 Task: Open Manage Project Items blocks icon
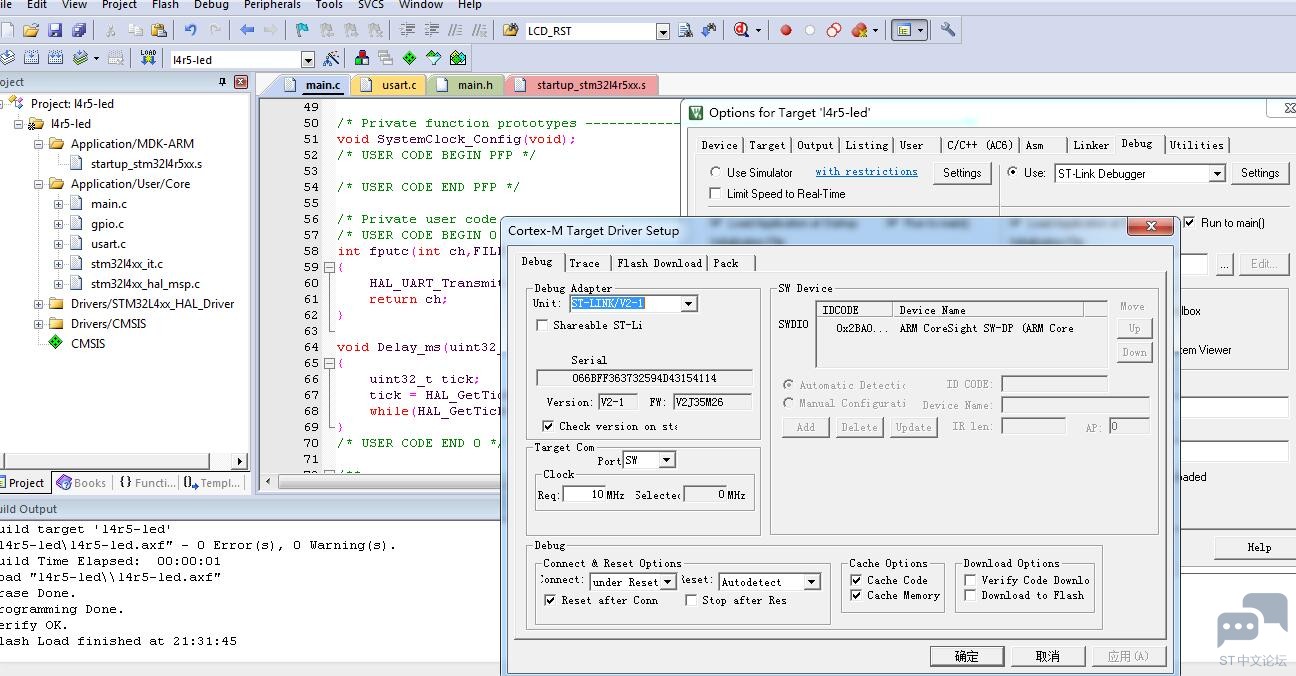click(x=361, y=58)
